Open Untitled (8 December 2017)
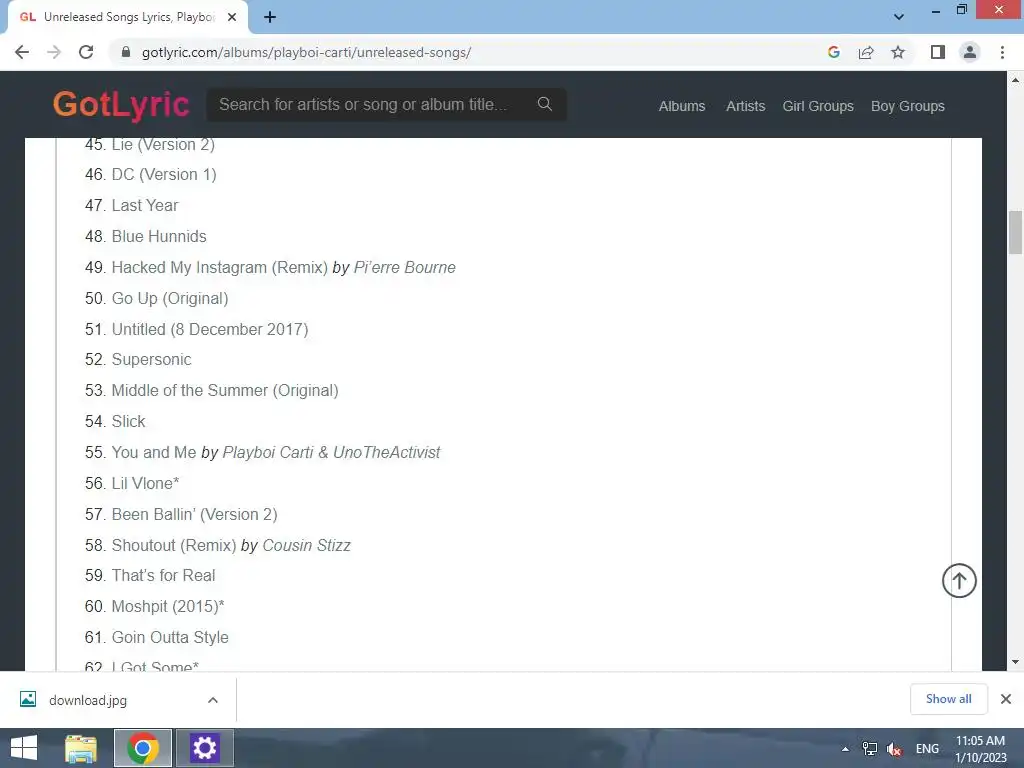 (x=210, y=329)
